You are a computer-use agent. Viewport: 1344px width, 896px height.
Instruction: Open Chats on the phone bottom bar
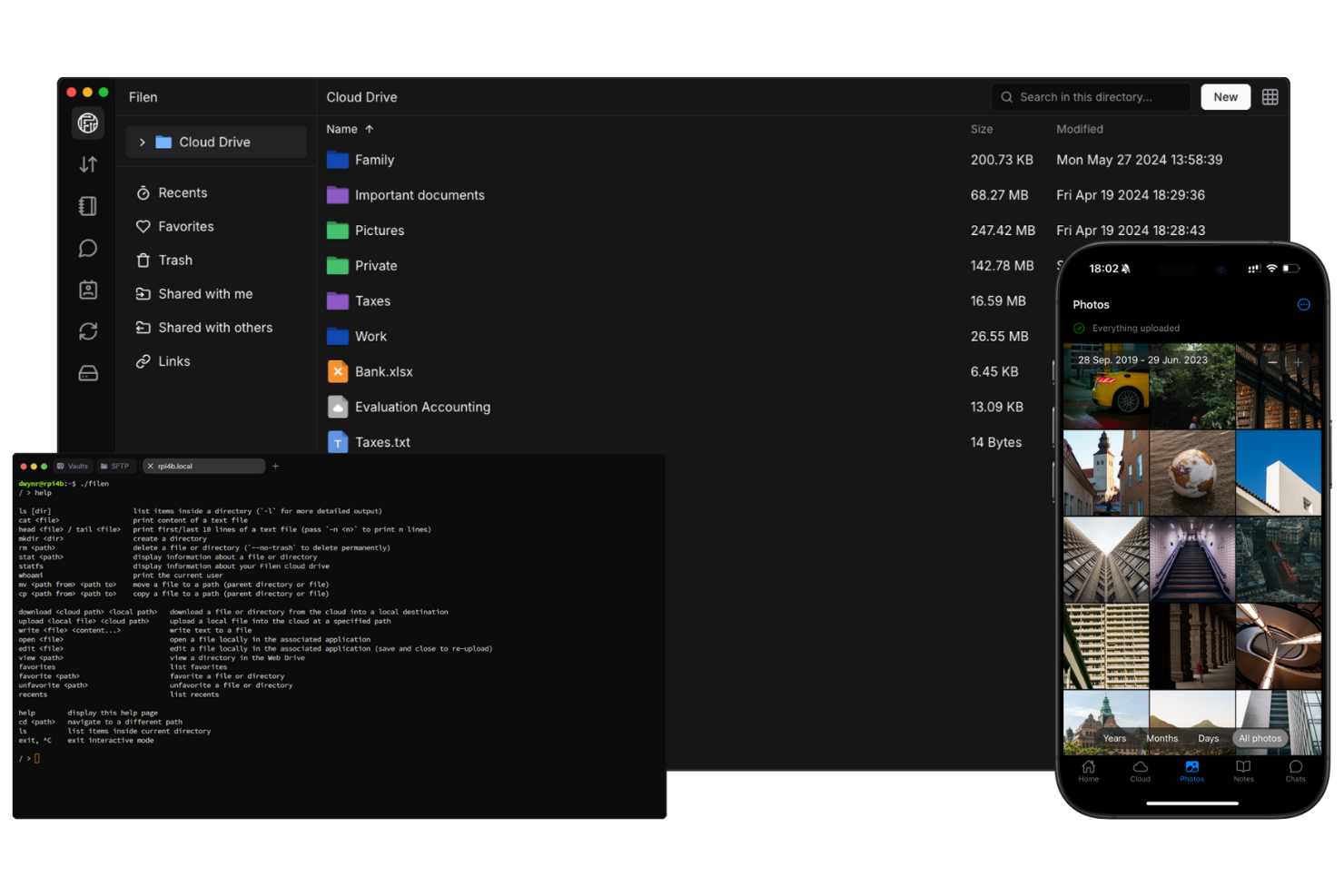(1295, 772)
